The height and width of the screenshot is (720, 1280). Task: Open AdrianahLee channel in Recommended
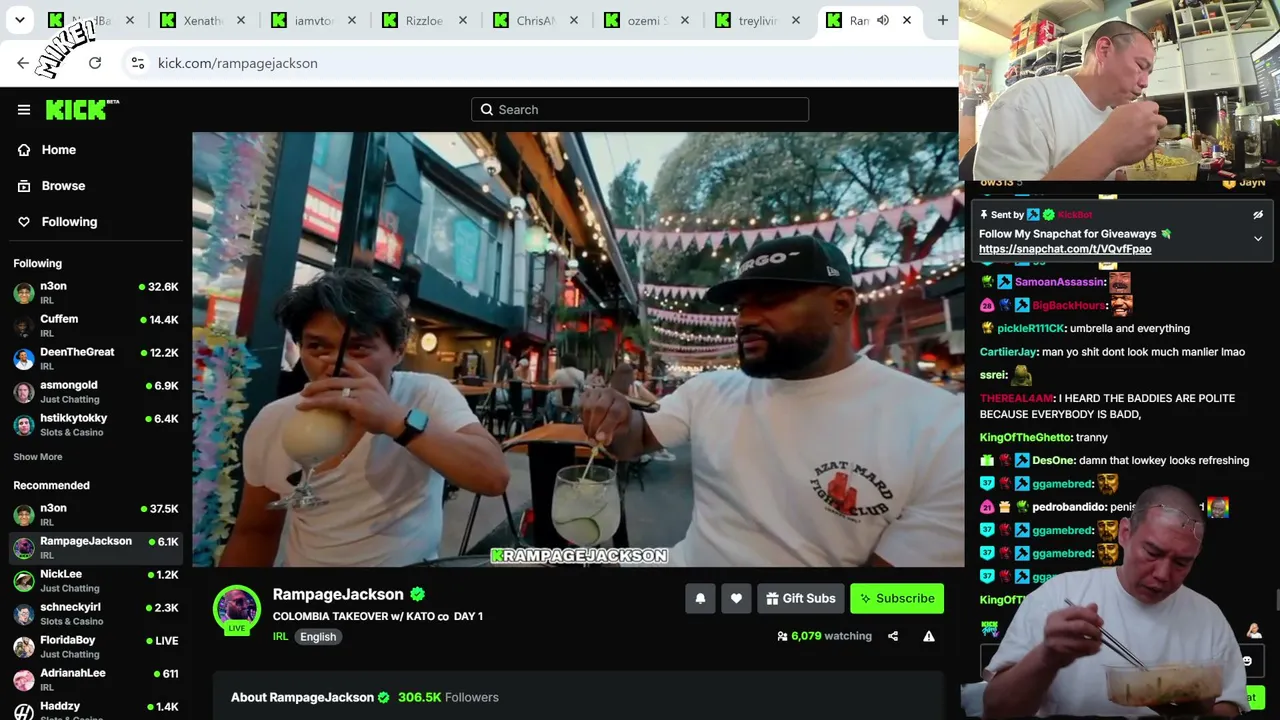(96, 680)
